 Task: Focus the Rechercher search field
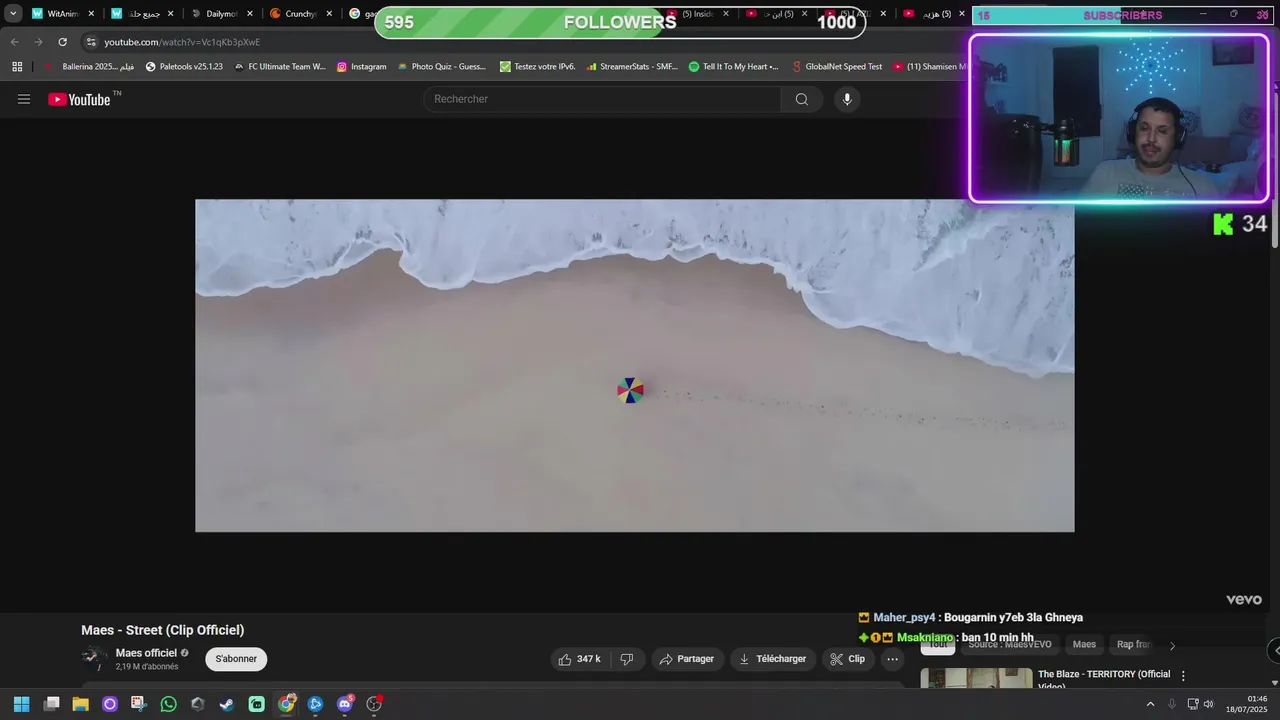tap(602, 99)
